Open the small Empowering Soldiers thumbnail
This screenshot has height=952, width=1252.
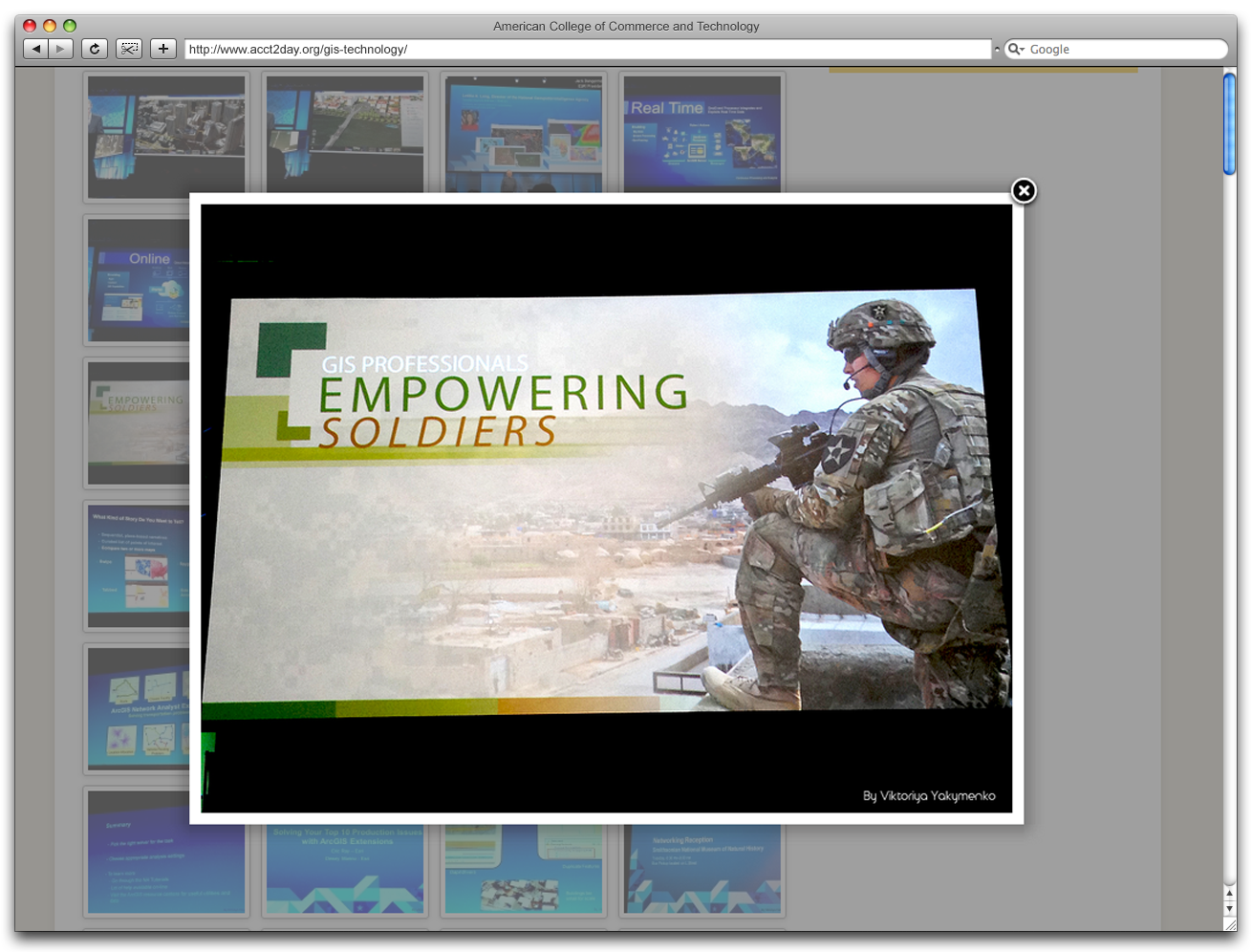(138, 422)
